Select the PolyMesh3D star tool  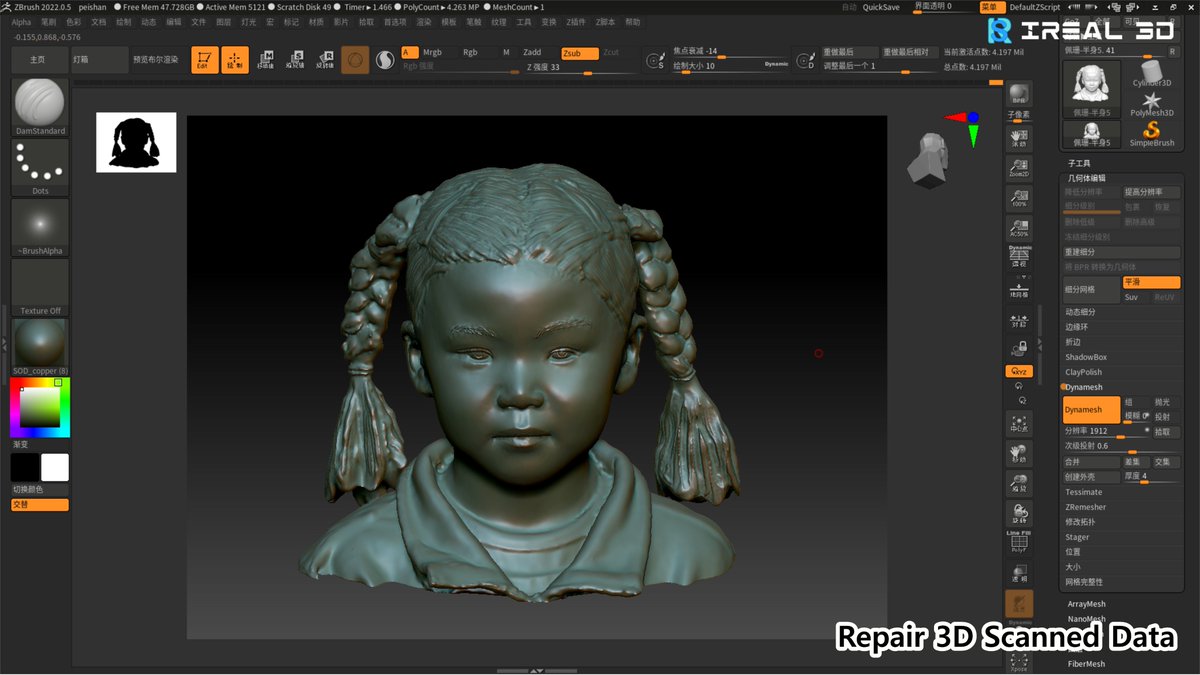(1152, 104)
